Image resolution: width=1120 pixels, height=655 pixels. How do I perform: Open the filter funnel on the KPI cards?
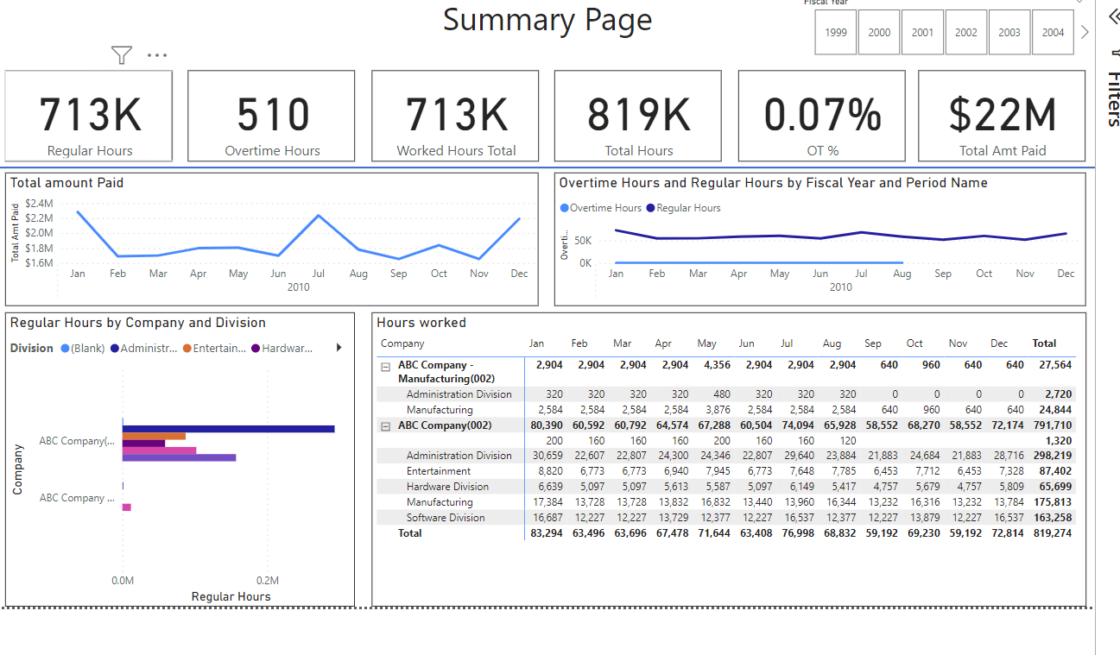click(x=121, y=55)
